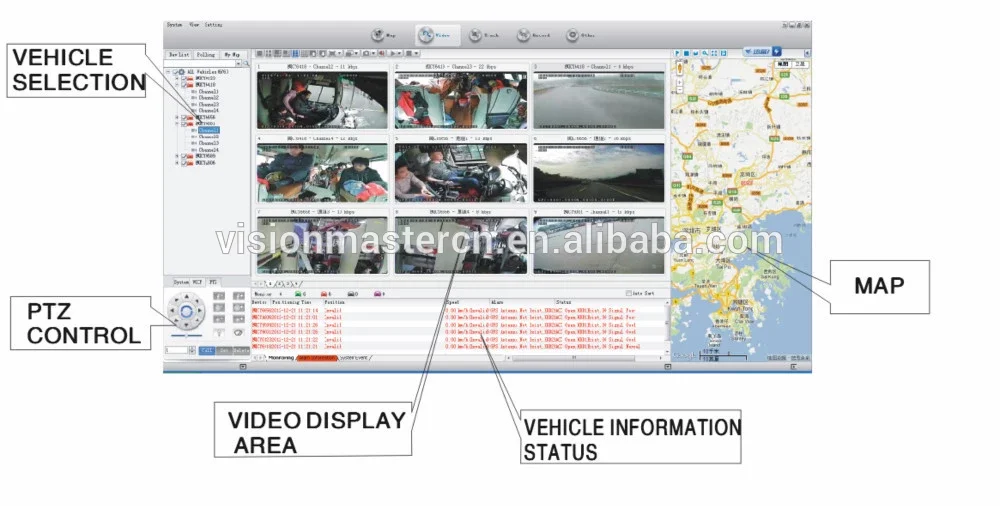The height and width of the screenshot is (506, 1000).
Task: Open the System event tab
Action: (x=355, y=358)
